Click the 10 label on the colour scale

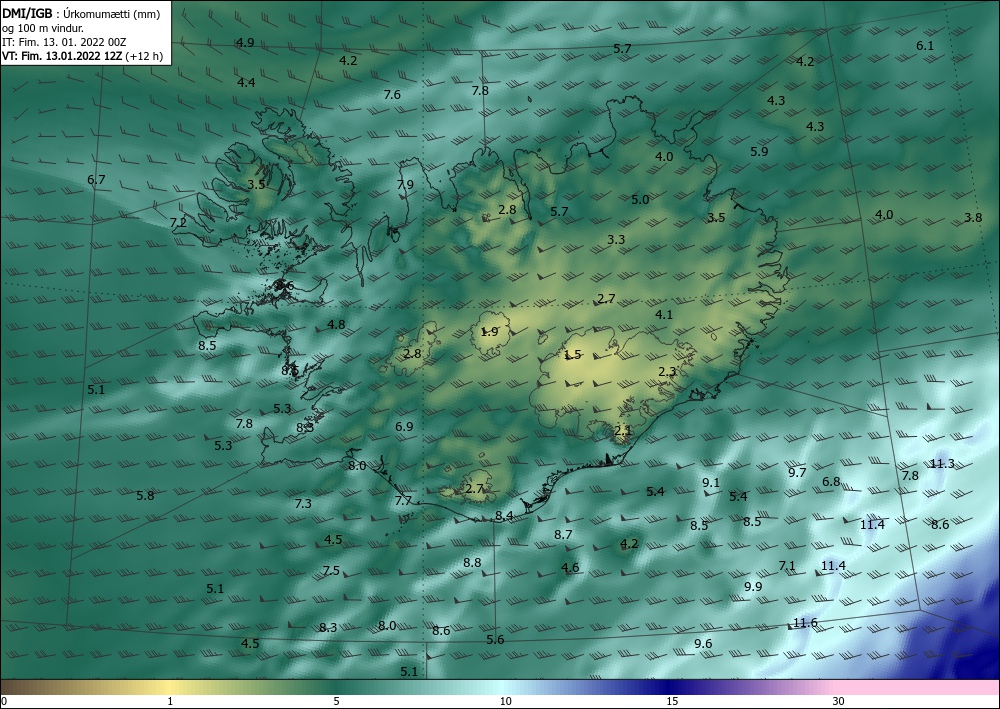(x=506, y=701)
